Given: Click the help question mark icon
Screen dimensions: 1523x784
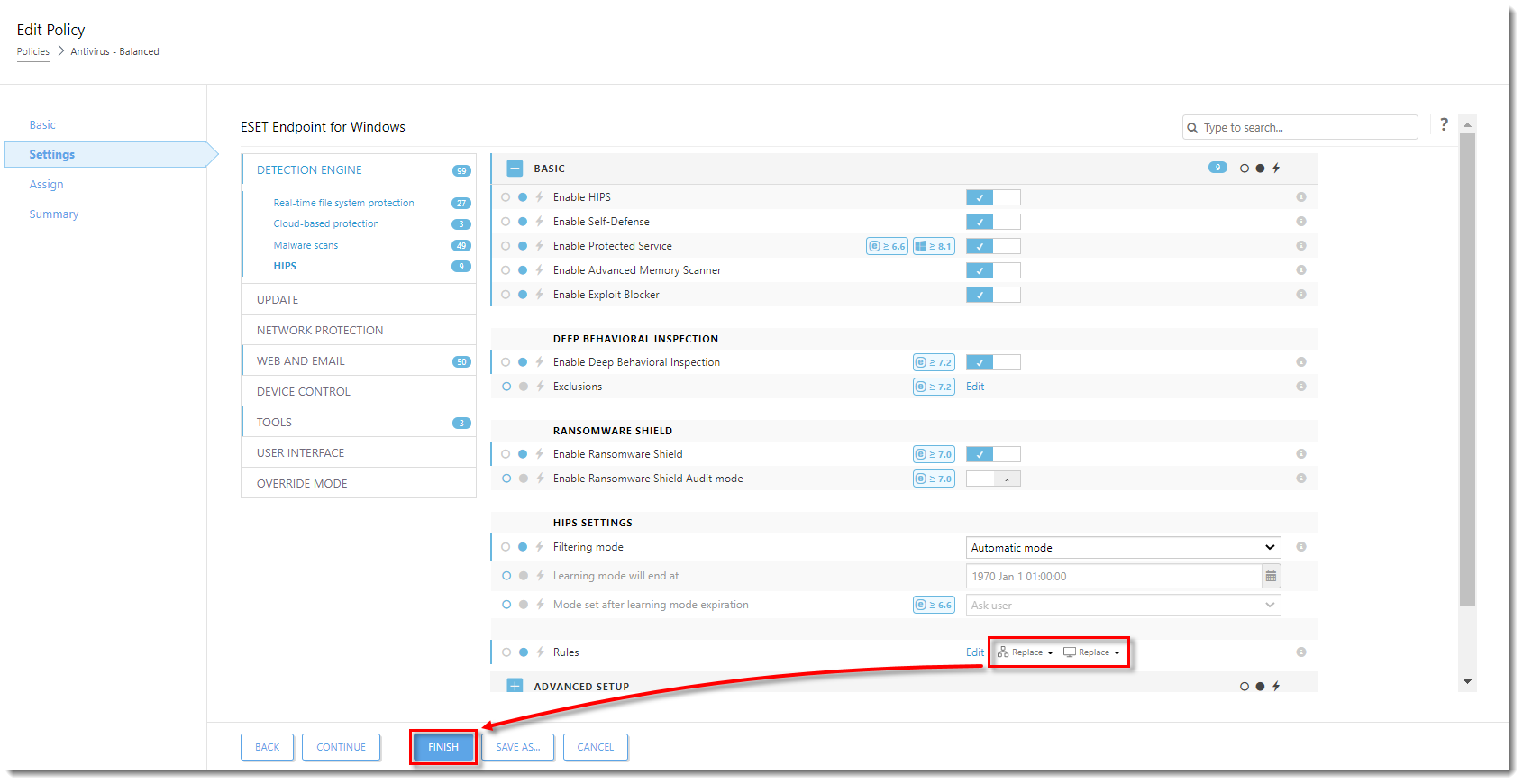Looking at the screenshot, I should click(1444, 124).
